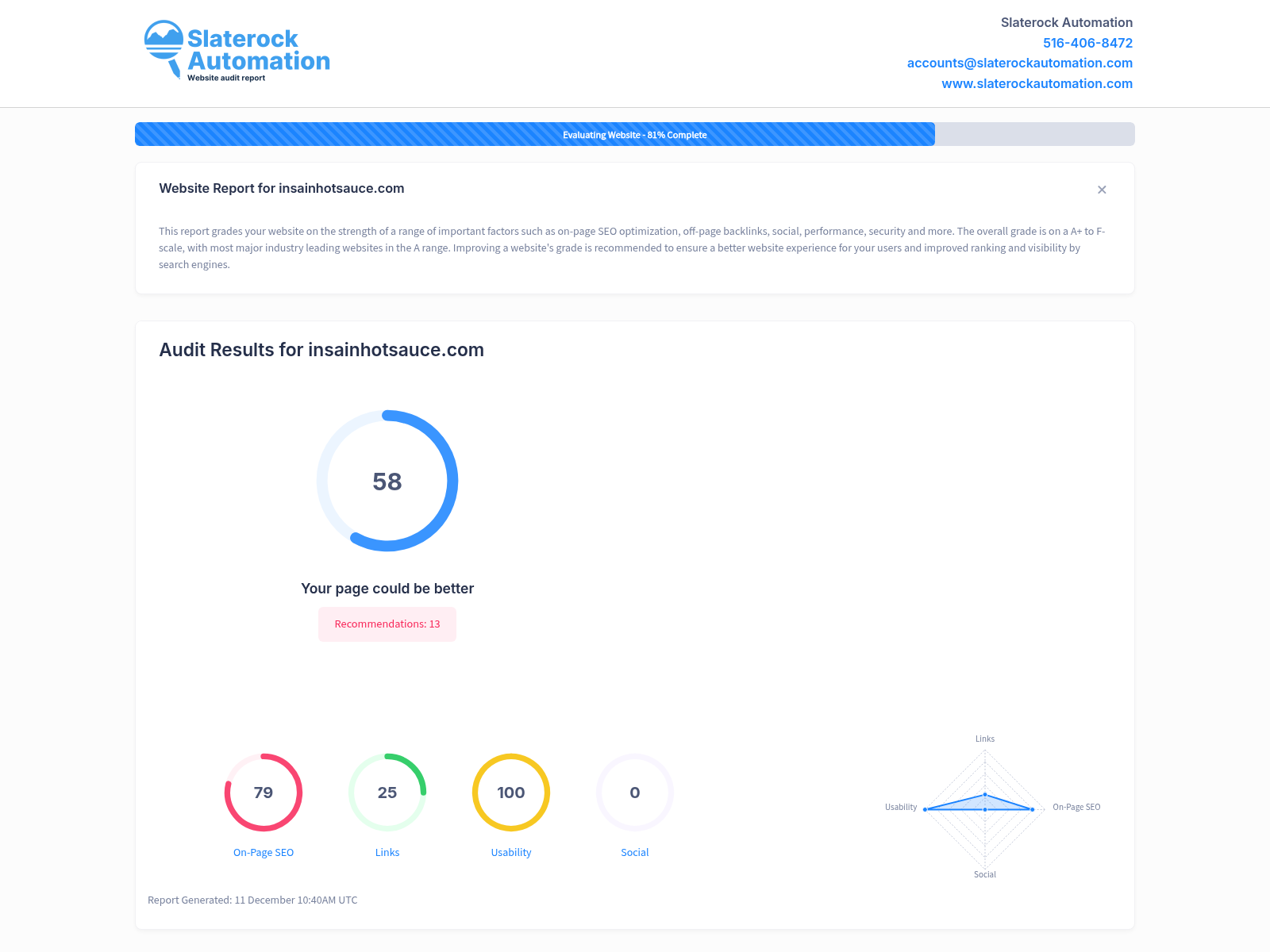1270x952 pixels.
Task: Click 'Website Report for insainhotsauce.com' title
Action: pos(282,189)
